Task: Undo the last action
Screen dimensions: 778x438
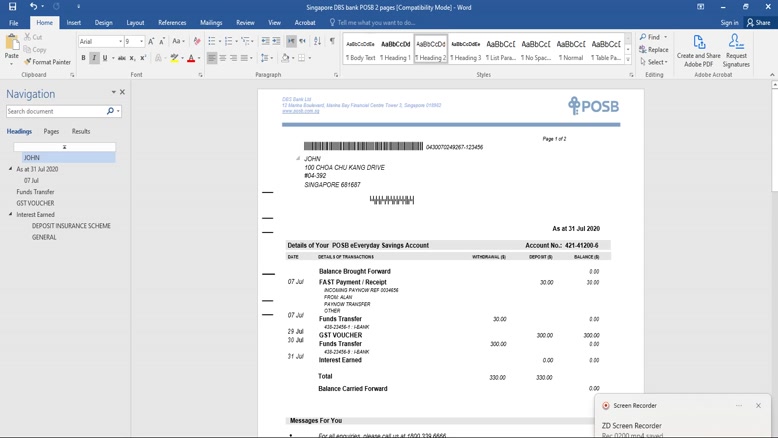Action: coord(33,6)
